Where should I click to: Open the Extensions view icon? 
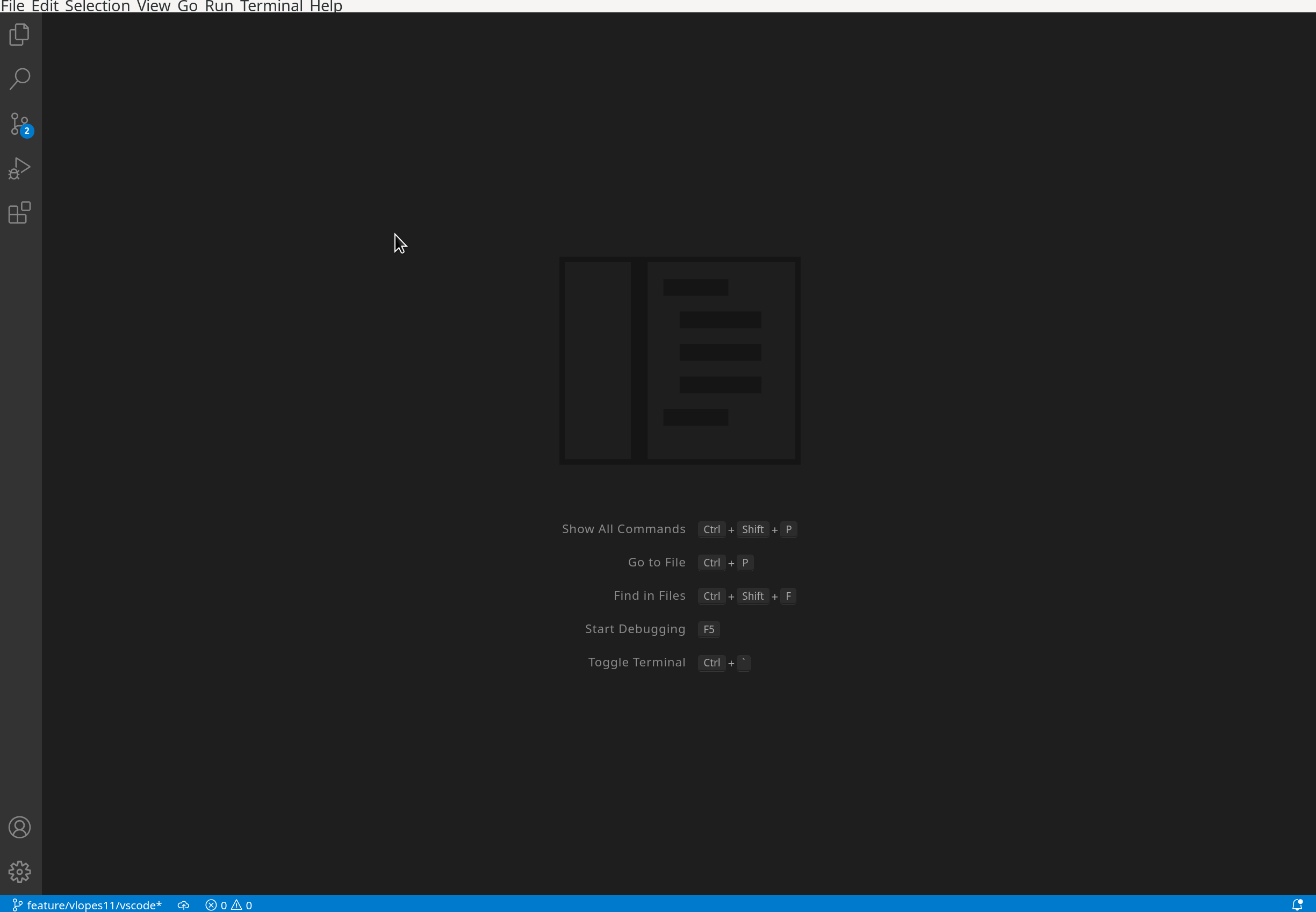click(x=19, y=213)
